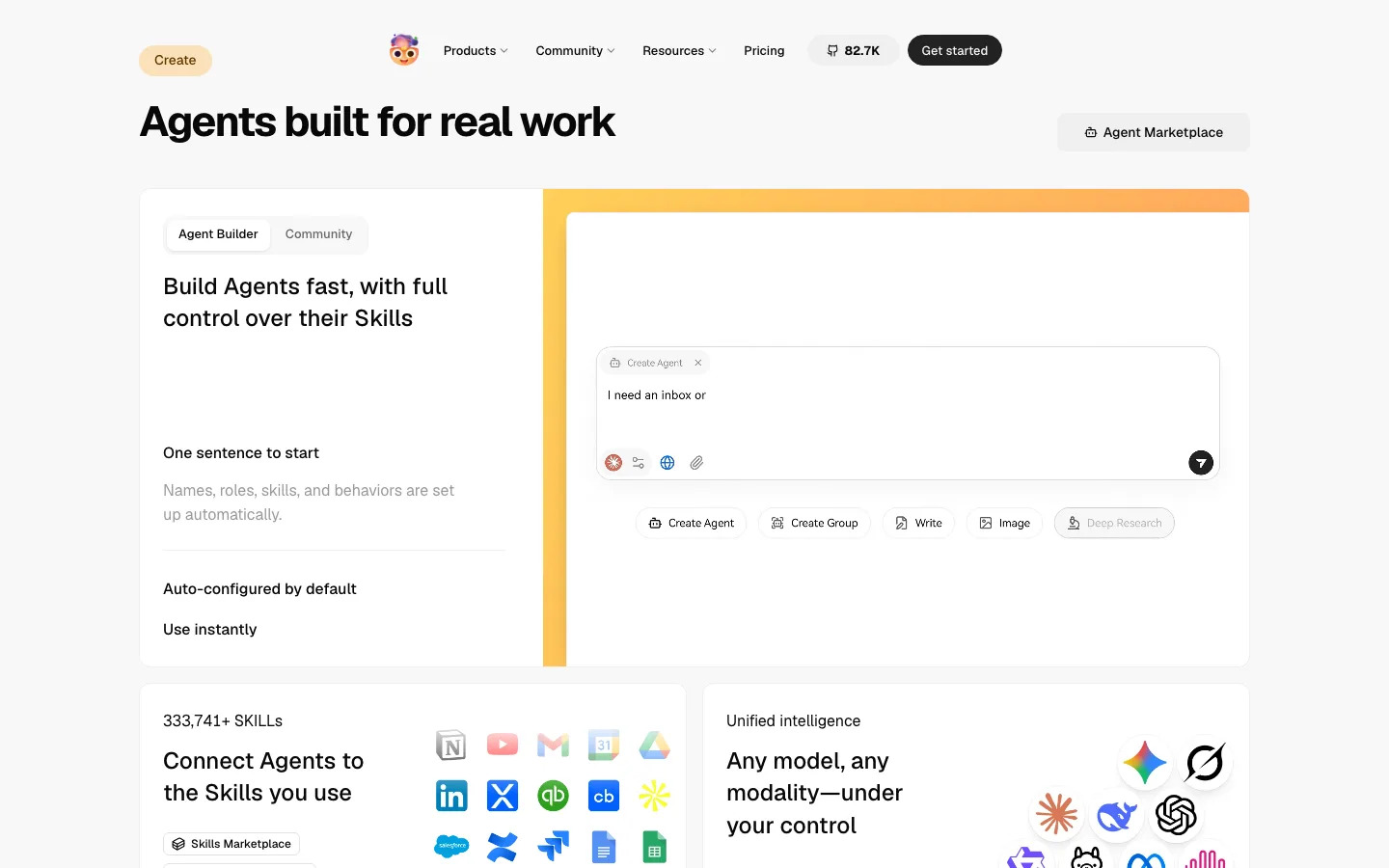Choose the Write chip
The height and width of the screenshot is (868, 1389).
point(918,523)
